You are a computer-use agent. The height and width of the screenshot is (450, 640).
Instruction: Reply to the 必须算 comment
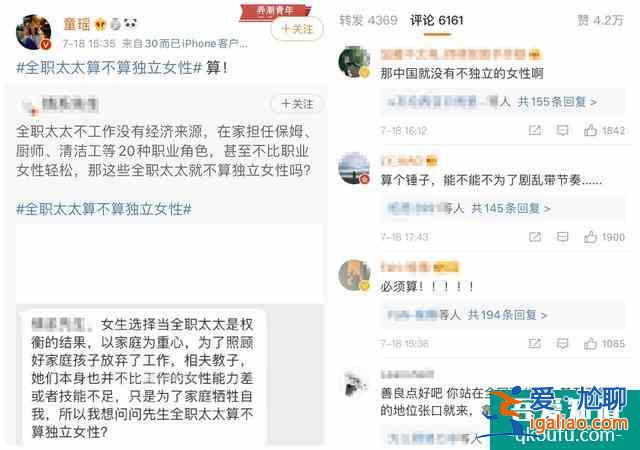[x=562, y=343]
